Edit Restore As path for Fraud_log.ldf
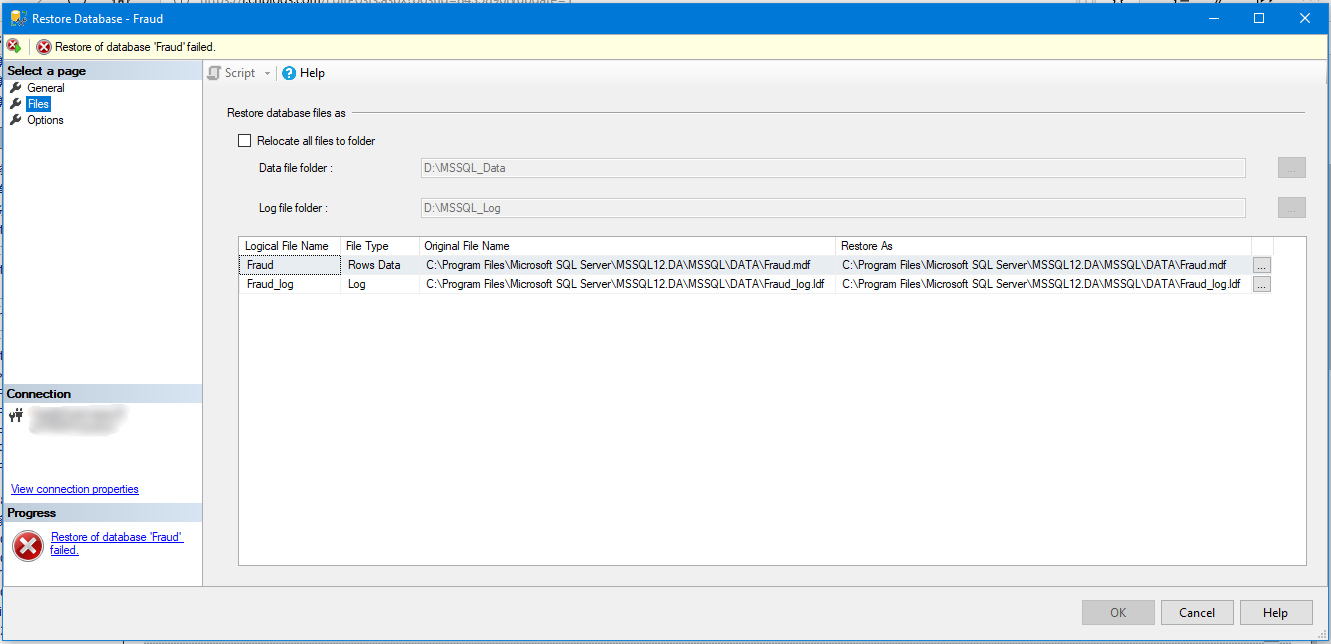The width and height of the screenshot is (1331, 644). [1044, 284]
